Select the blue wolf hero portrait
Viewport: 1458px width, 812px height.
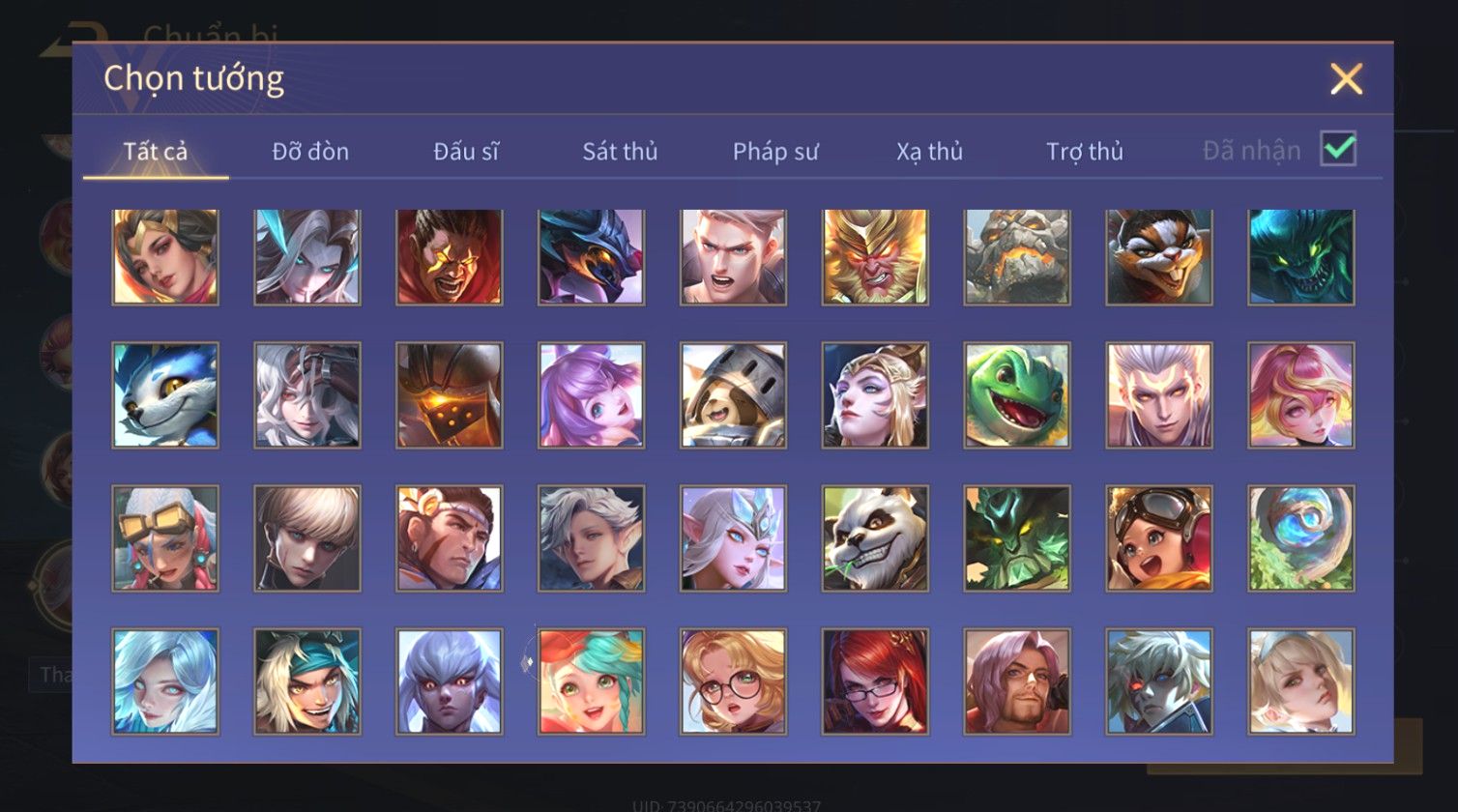165,395
